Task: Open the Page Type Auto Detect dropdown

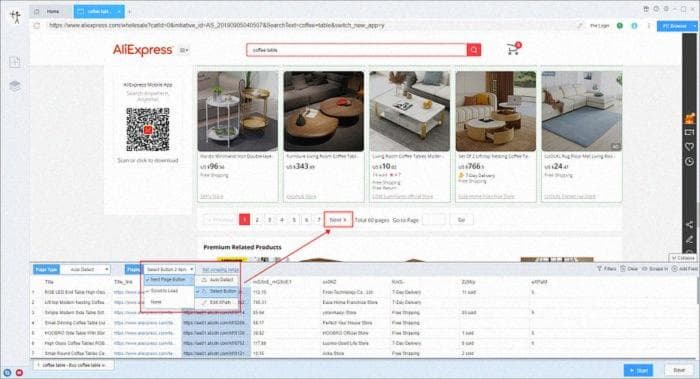Action: (x=85, y=269)
